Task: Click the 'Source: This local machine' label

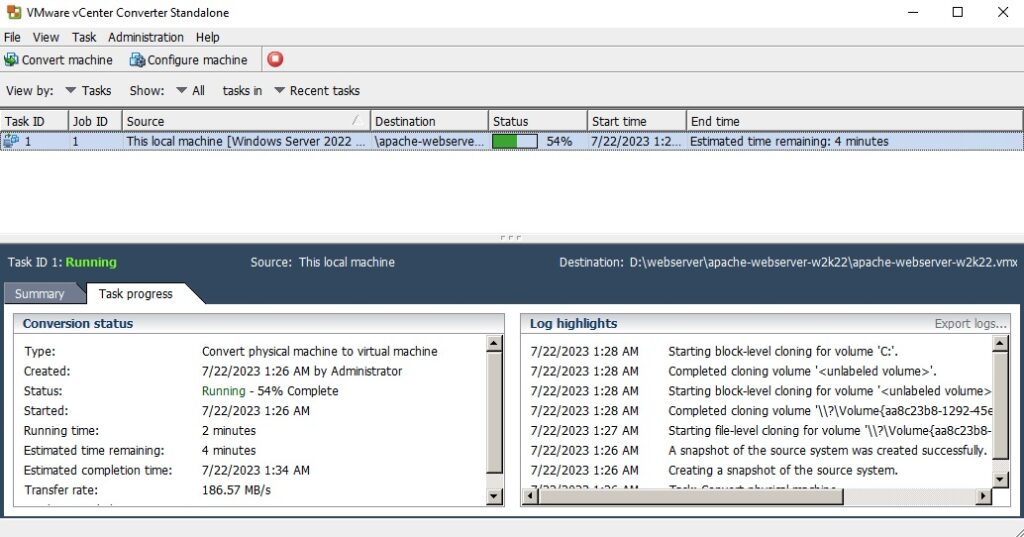Action: (x=323, y=262)
